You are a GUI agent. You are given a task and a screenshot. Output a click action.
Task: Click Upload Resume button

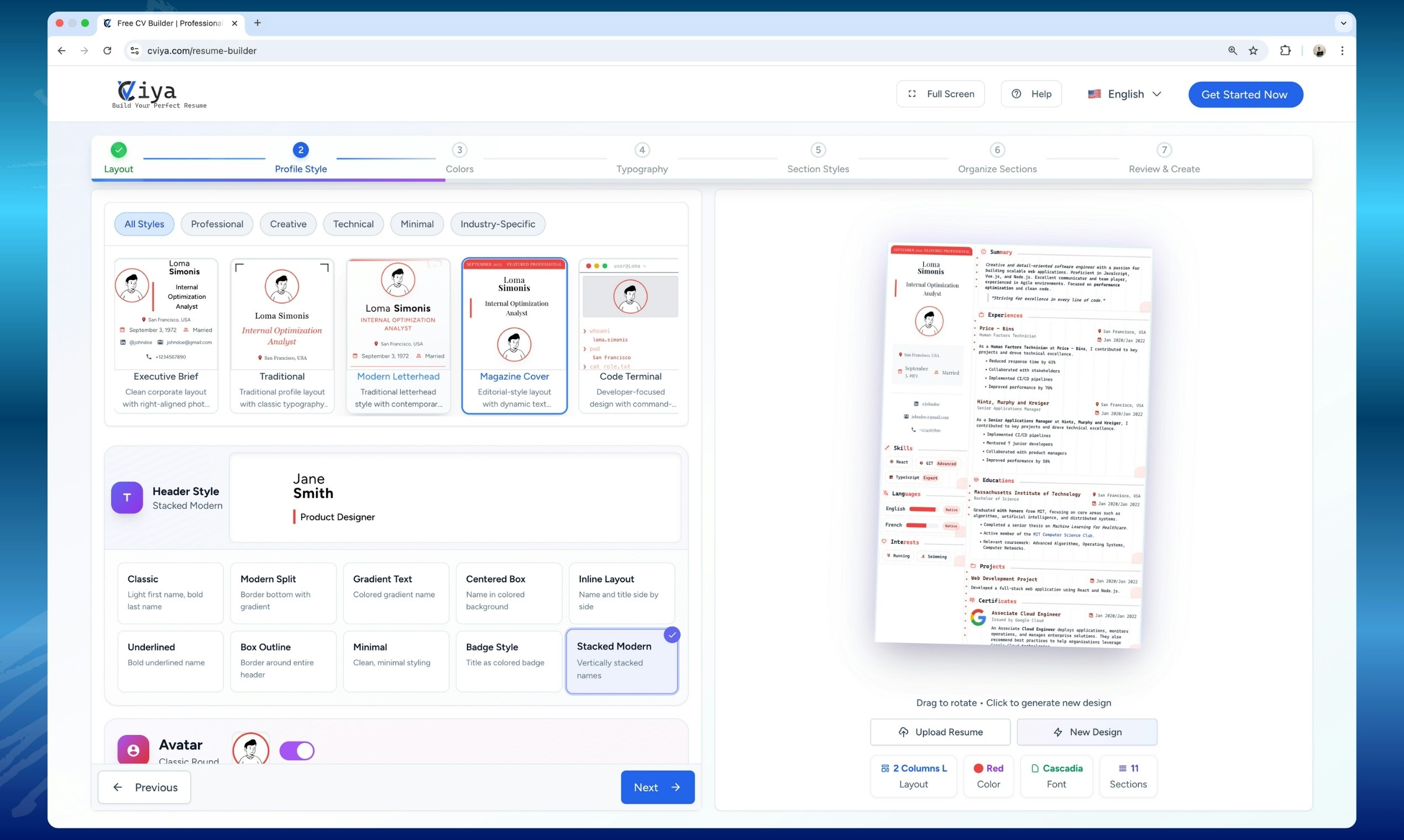click(940, 732)
